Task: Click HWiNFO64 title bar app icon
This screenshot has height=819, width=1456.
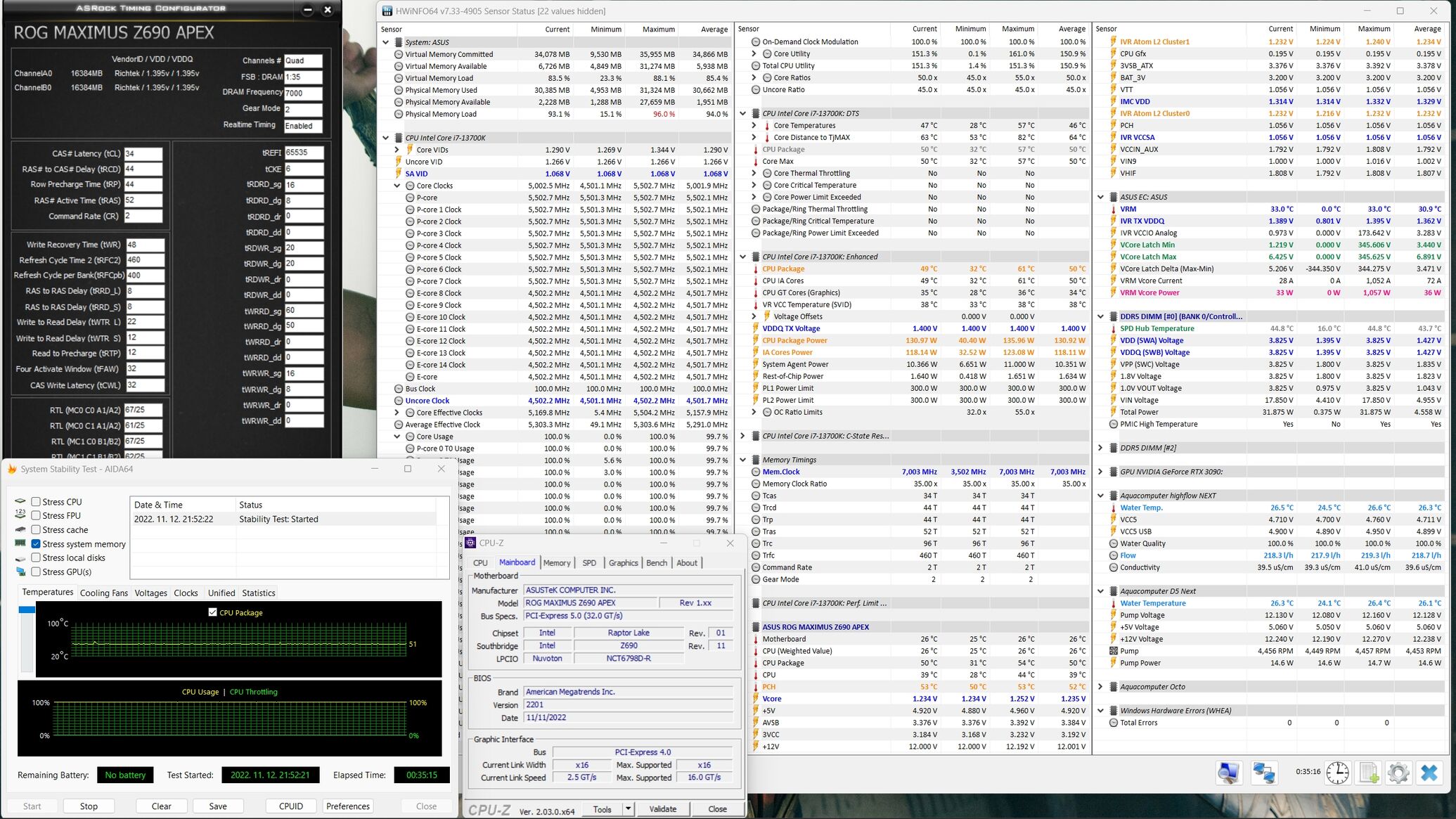Action: [387, 11]
